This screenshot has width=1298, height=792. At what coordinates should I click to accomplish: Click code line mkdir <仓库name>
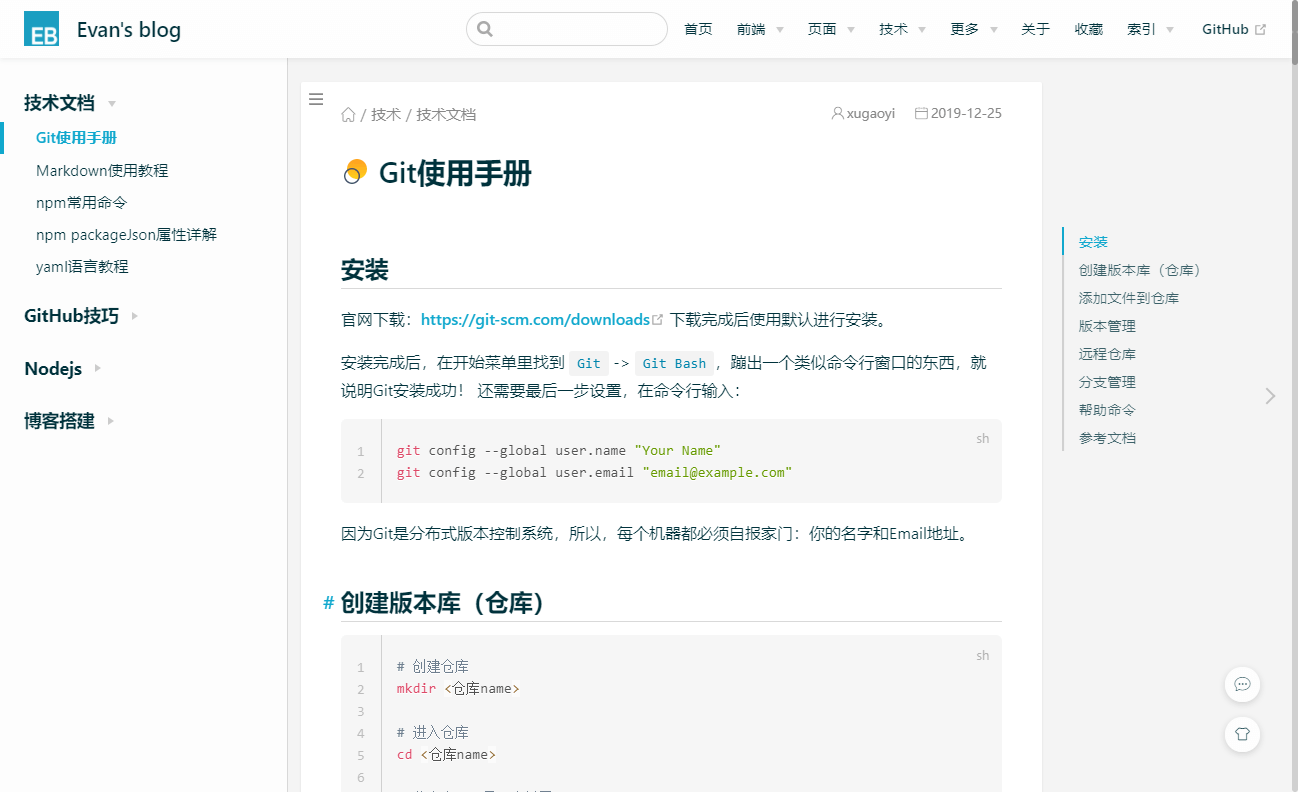(x=458, y=688)
